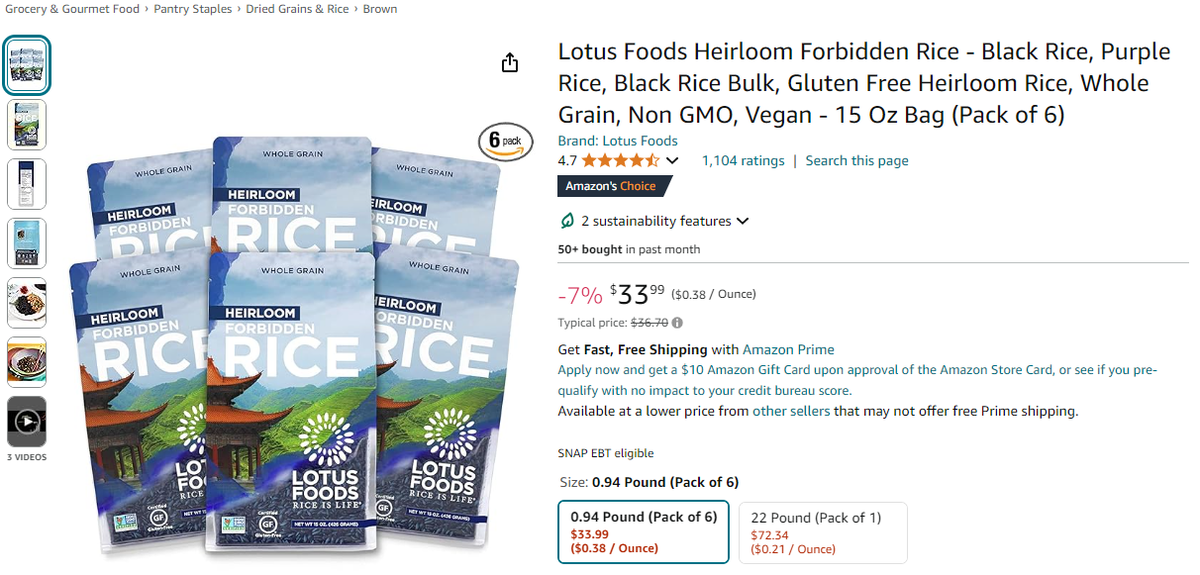Image resolution: width=1200 pixels, height=575 pixels.
Task: Click the 6 pack badge icon
Action: click(x=505, y=141)
